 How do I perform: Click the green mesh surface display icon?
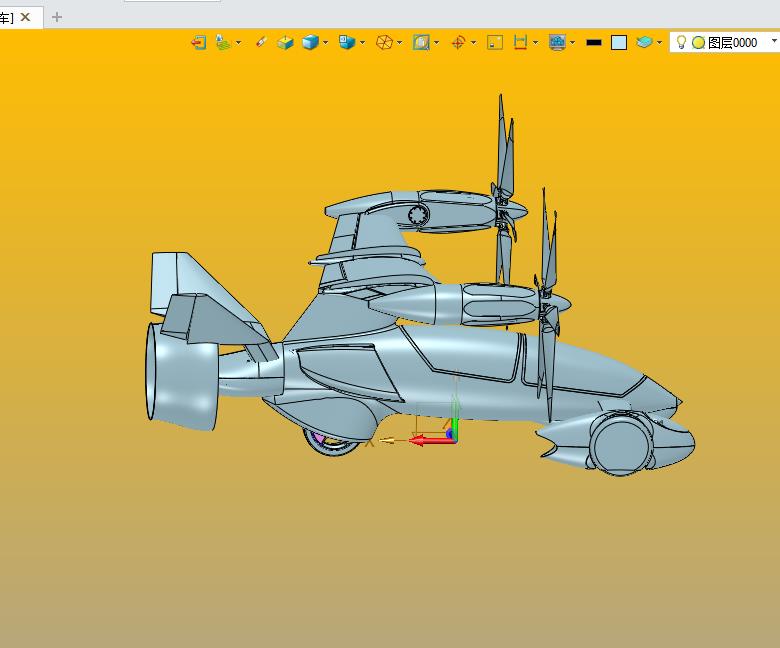tap(223, 42)
